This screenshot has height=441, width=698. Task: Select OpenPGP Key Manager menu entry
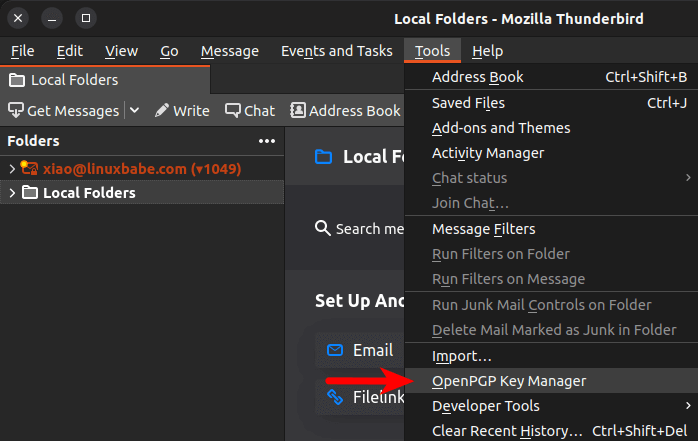click(509, 381)
